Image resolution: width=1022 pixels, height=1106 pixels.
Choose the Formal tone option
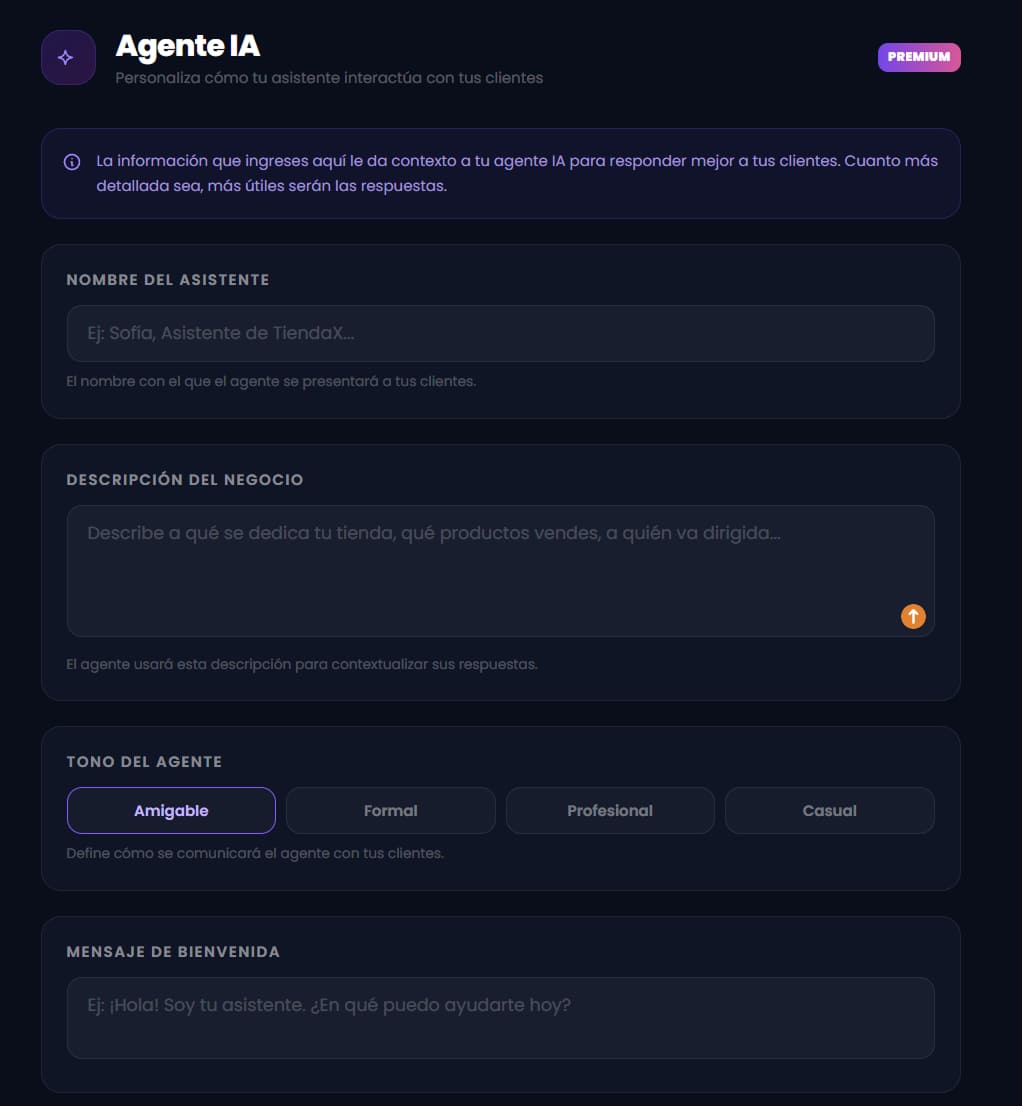pyautogui.click(x=390, y=811)
